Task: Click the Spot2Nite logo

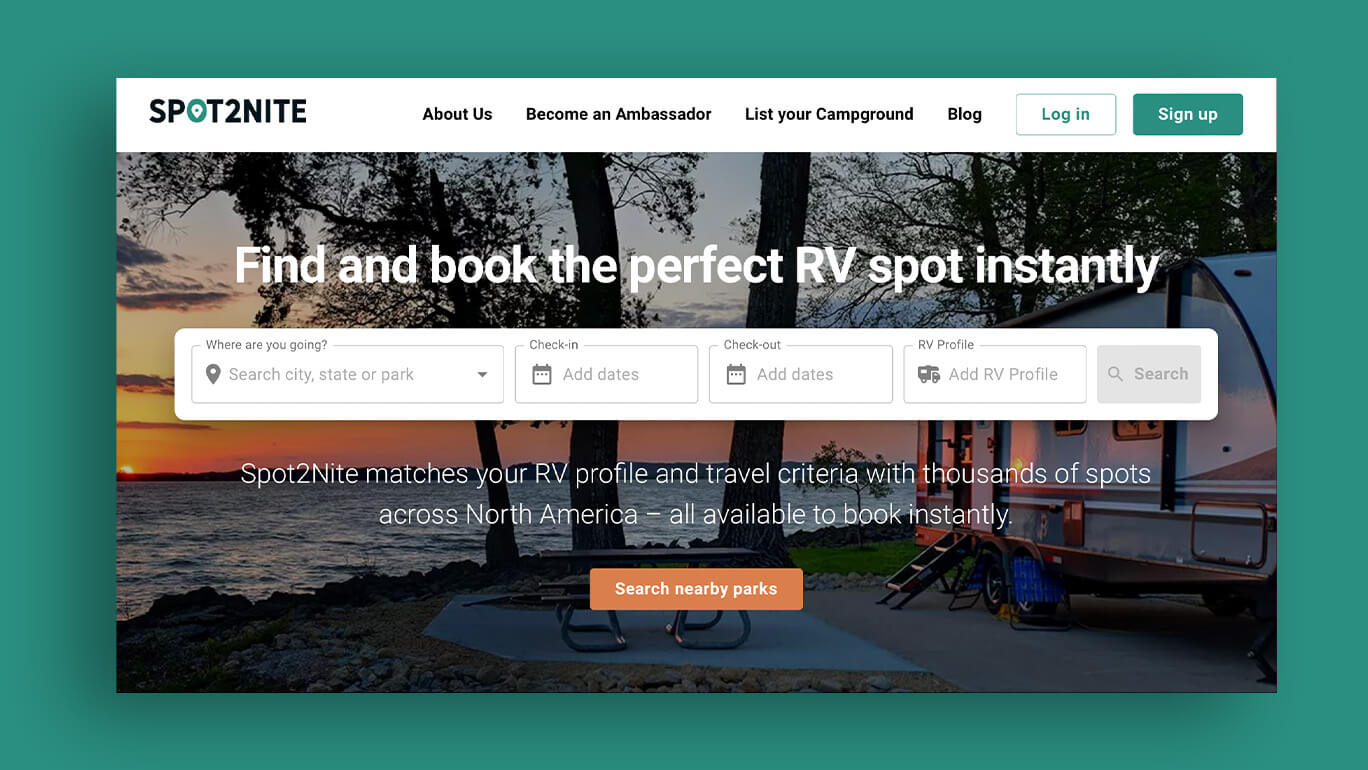Action: 228,112
